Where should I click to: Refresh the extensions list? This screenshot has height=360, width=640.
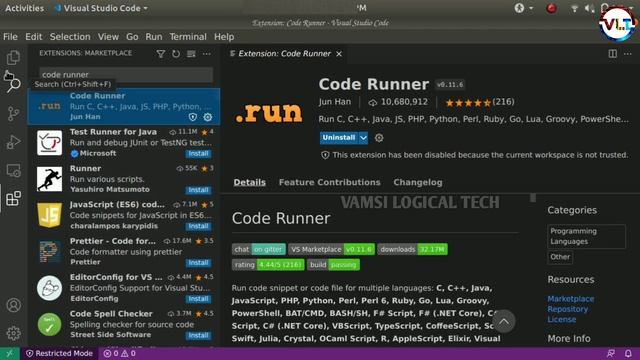point(176,53)
